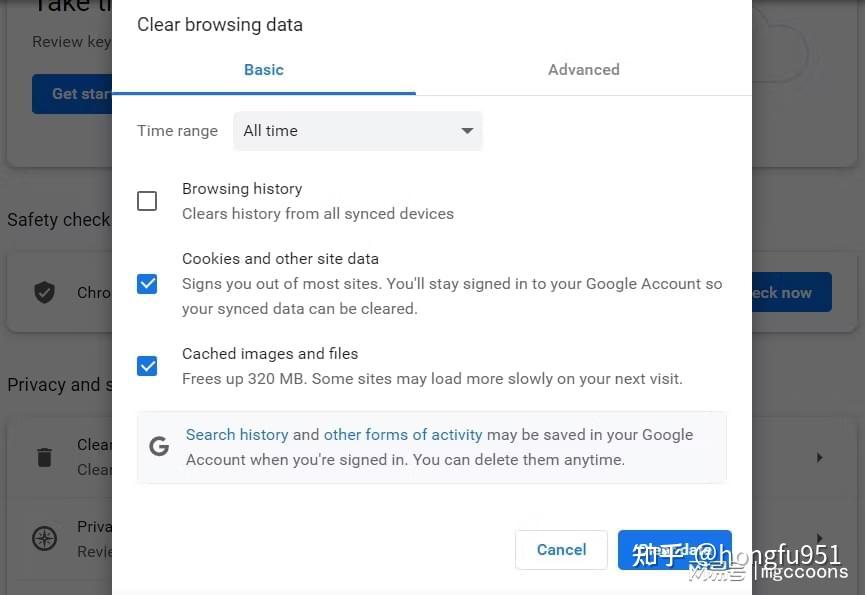Expand the Privacy and security row
Image resolution: width=865 pixels, height=595 pixels.
(819, 538)
